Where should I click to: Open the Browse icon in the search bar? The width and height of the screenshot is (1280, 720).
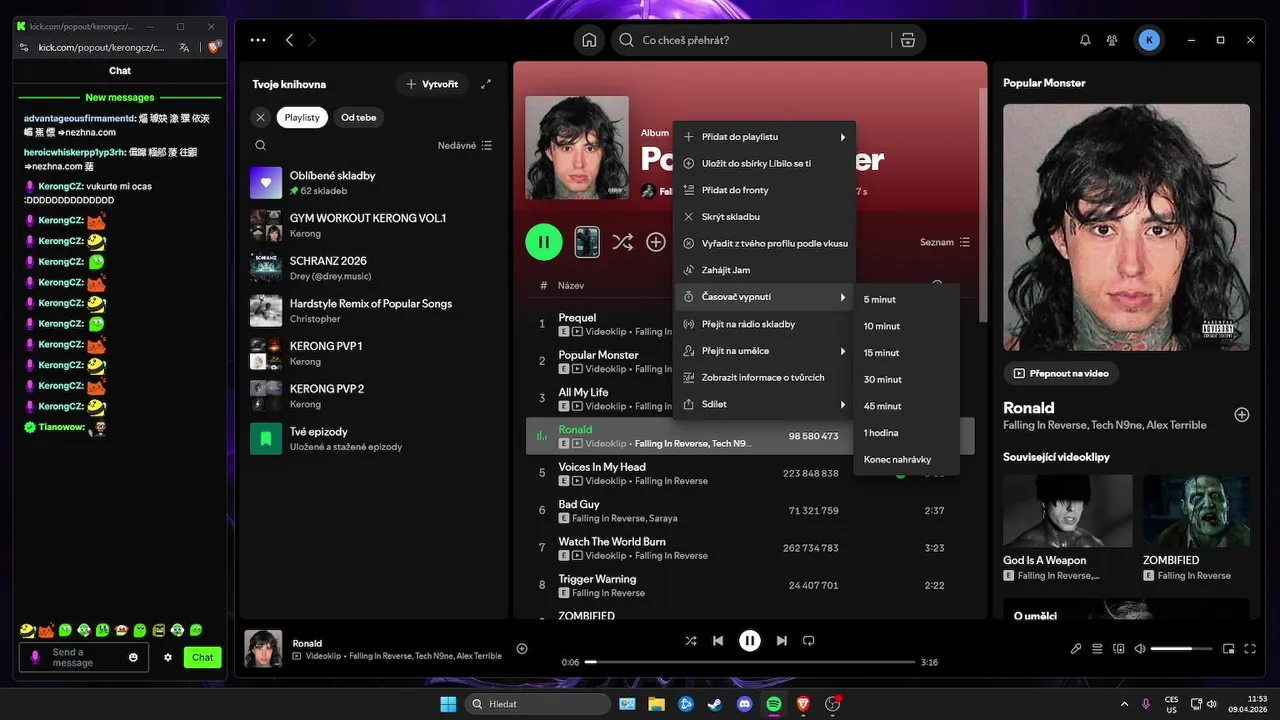coord(907,40)
